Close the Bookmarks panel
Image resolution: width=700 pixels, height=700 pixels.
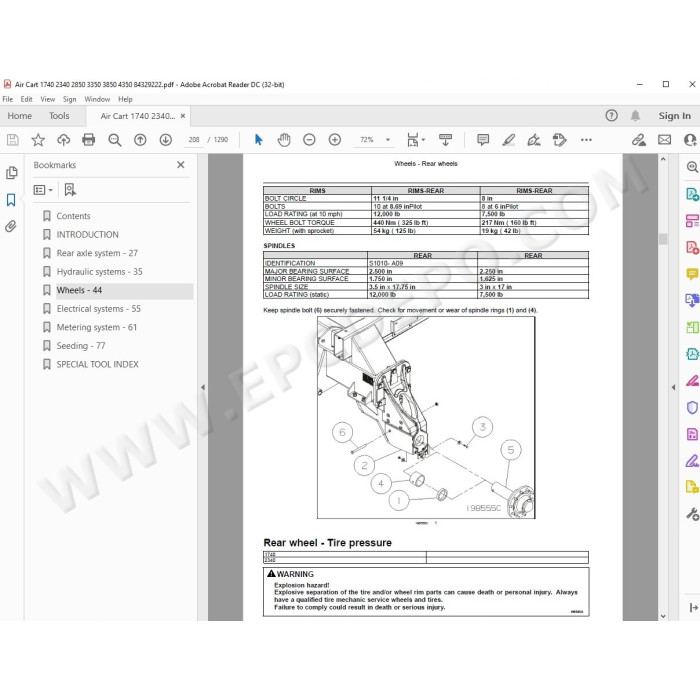pyautogui.click(x=181, y=165)
